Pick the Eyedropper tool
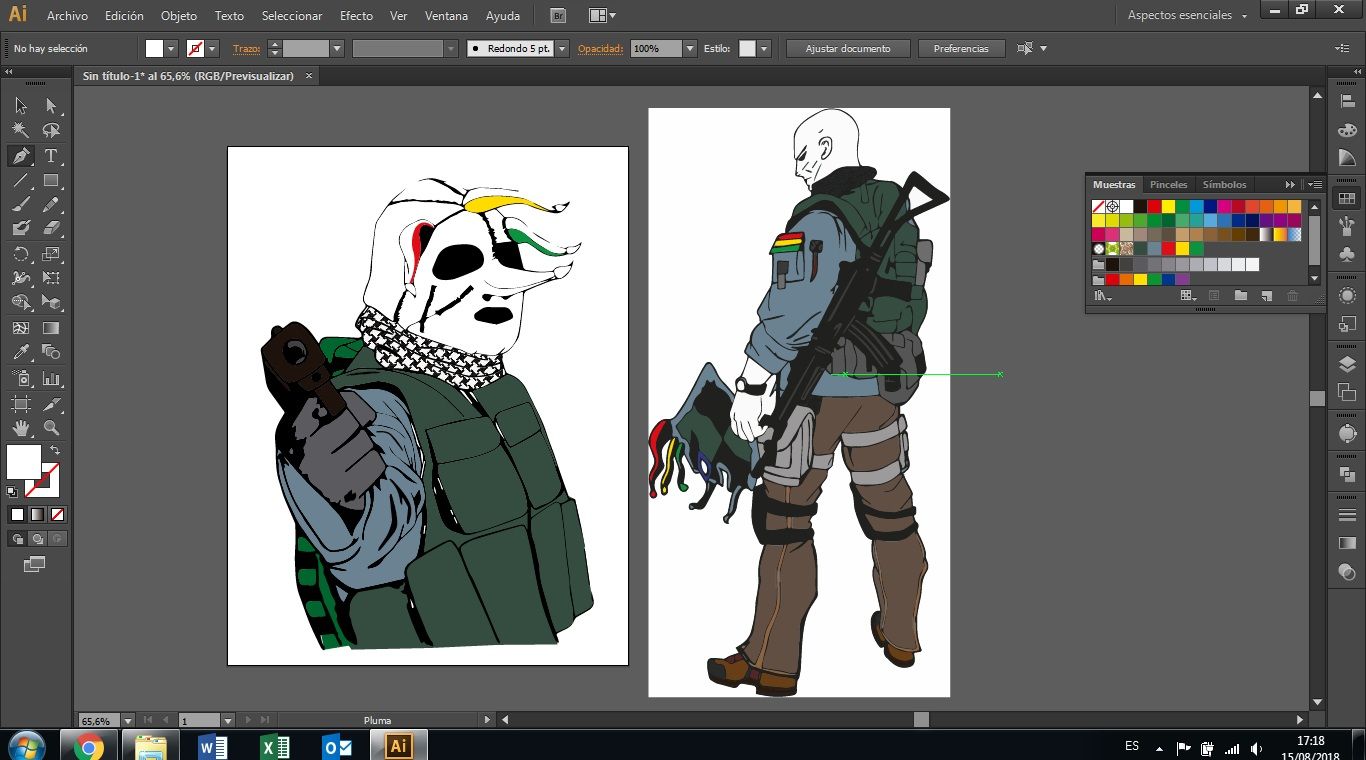 pos(20,352)
